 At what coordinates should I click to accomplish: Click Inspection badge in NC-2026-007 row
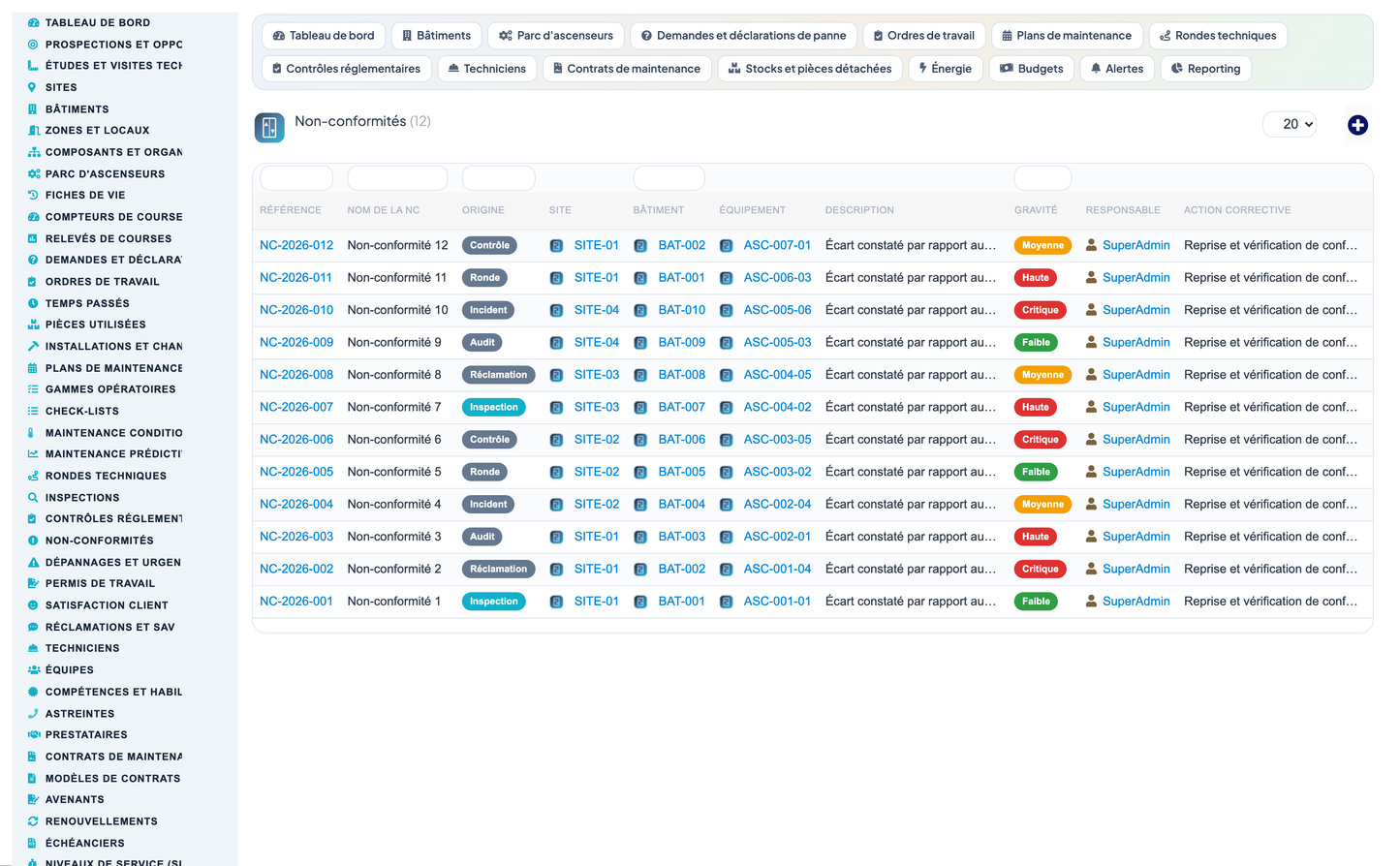(x=494, y=407)
